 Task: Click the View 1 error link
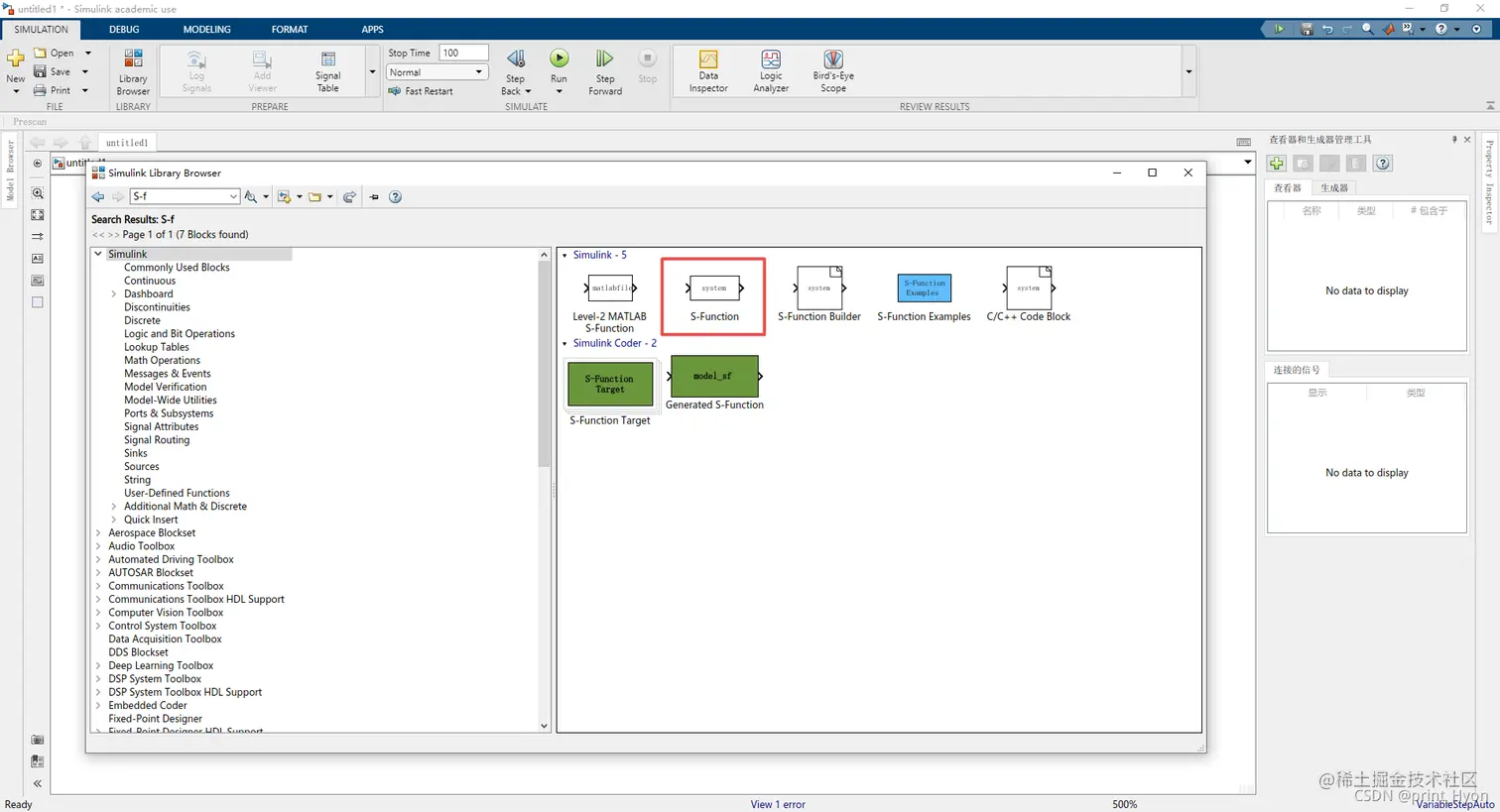(778, 804)
